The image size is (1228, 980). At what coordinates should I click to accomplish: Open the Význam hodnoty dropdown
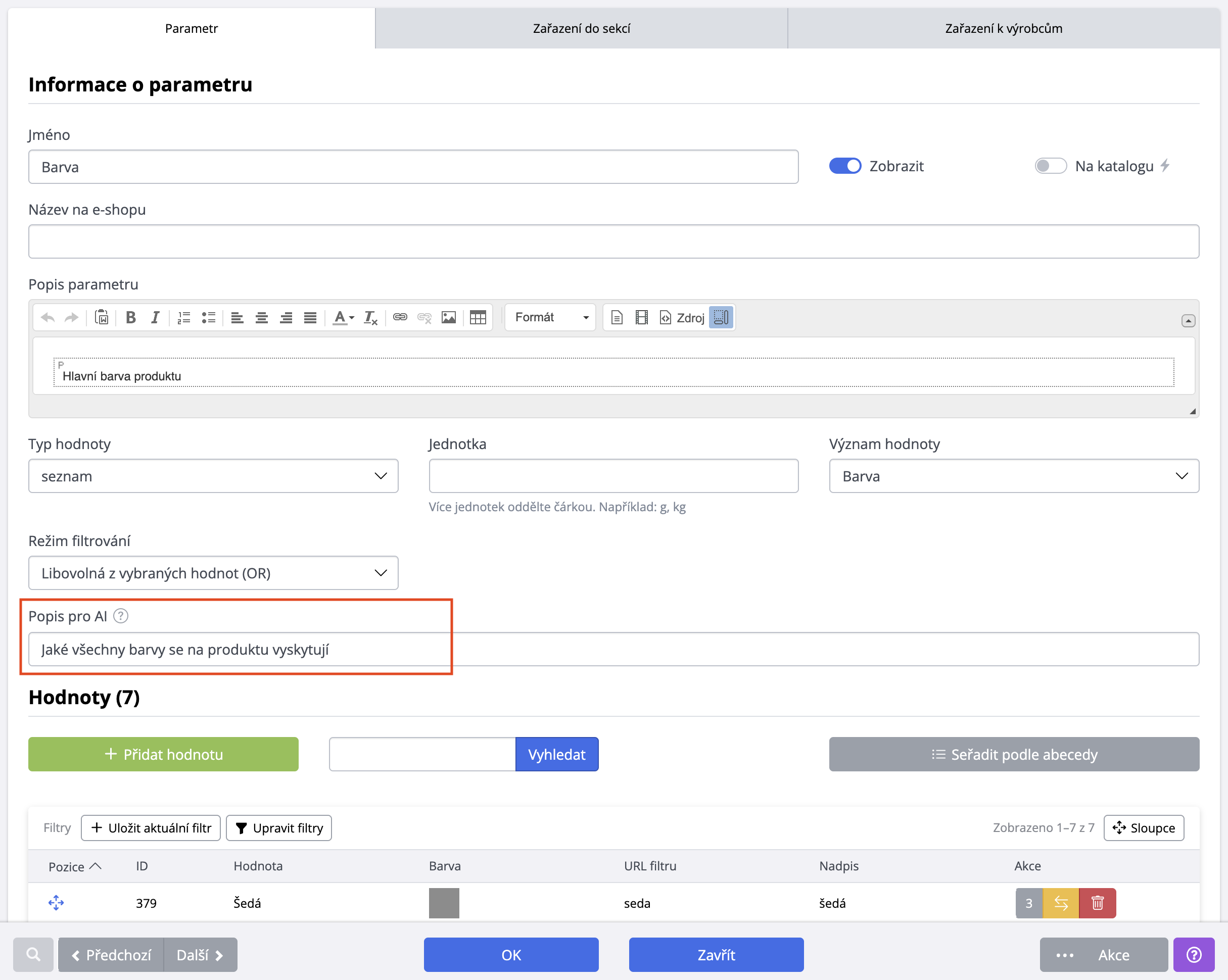point(1013,475)
